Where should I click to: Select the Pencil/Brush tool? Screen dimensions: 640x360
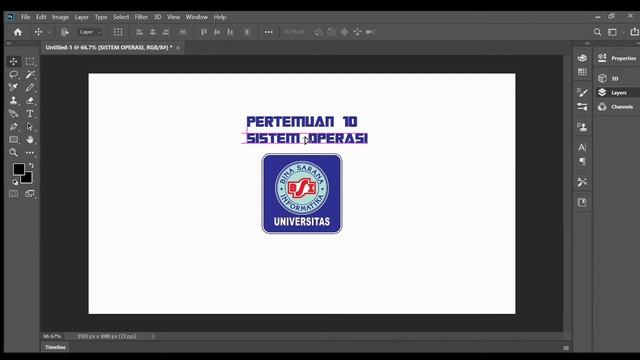pyautogui.click(x=30, y=87)
